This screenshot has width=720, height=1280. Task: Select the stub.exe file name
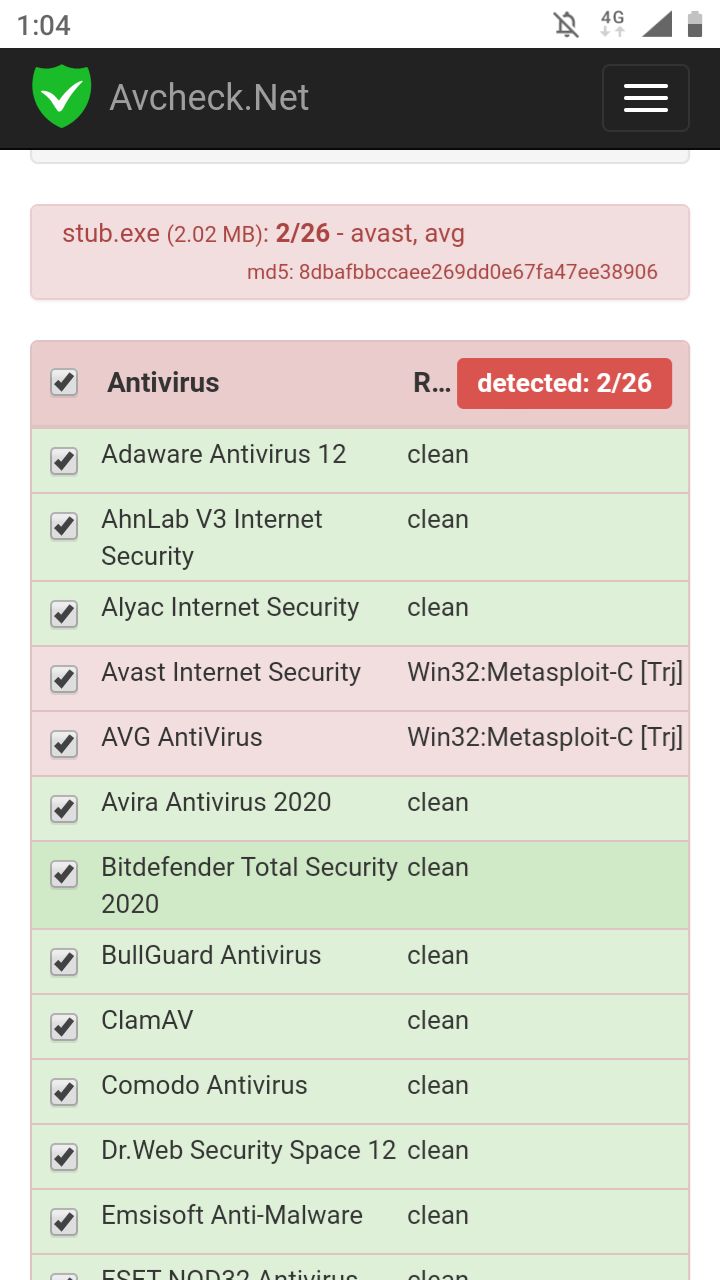111,234
